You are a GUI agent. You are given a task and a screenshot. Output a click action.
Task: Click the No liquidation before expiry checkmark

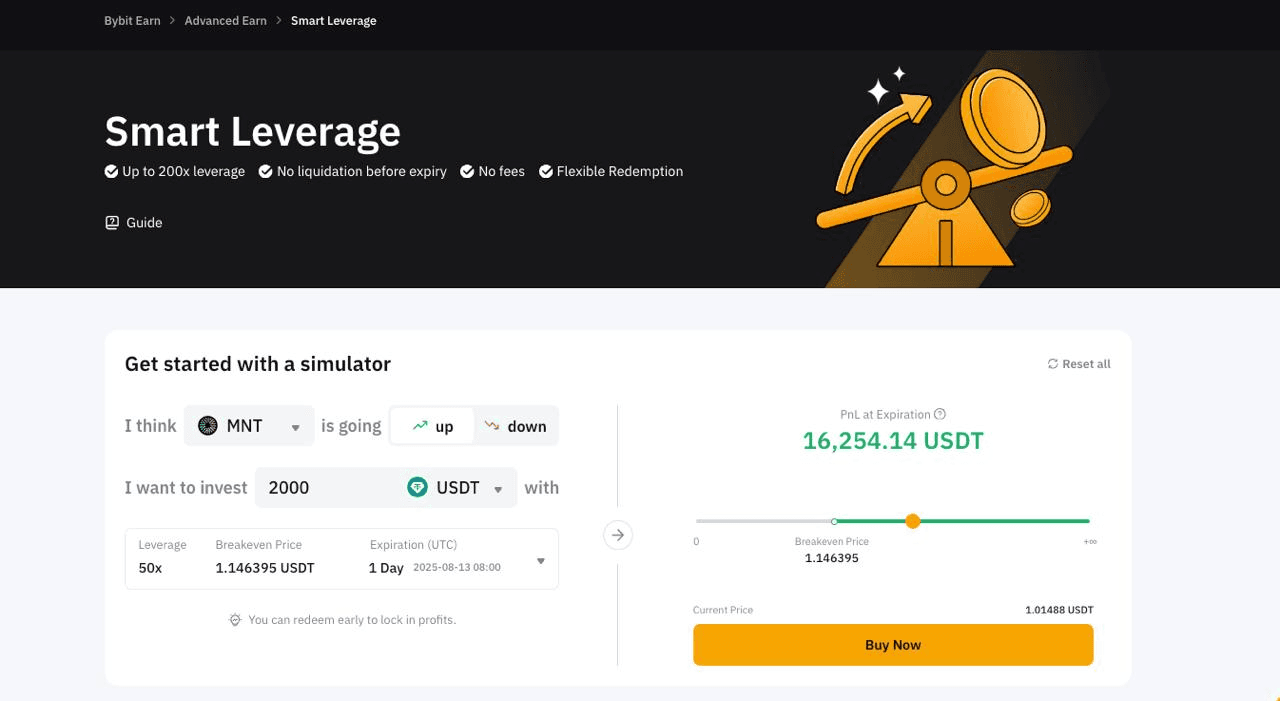click(266, 171)
